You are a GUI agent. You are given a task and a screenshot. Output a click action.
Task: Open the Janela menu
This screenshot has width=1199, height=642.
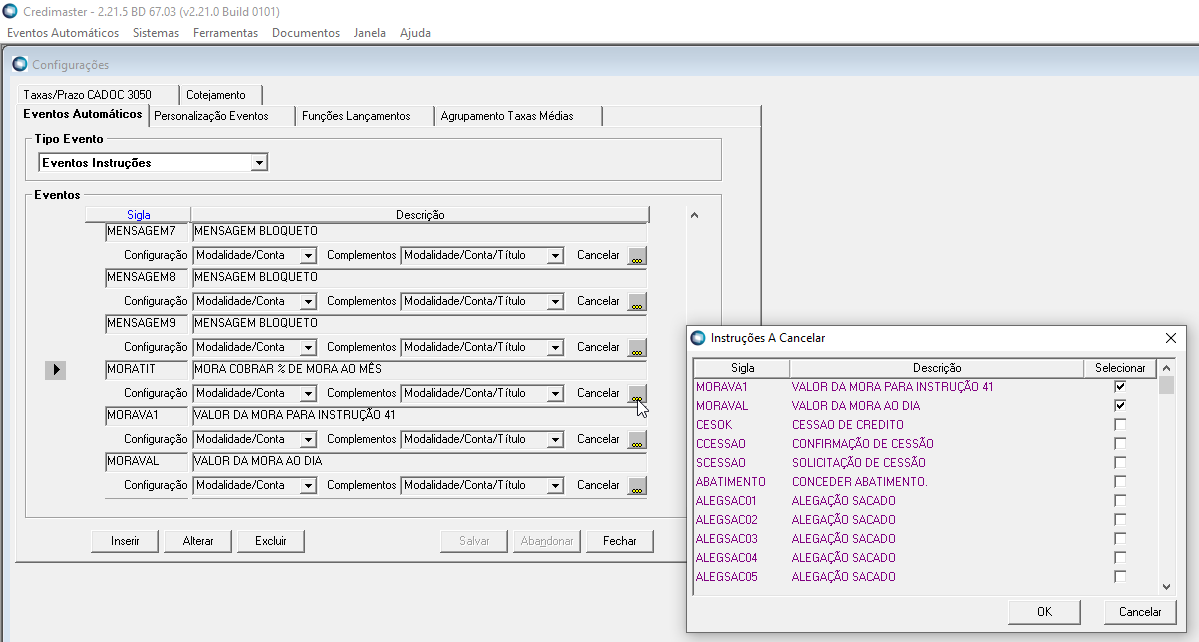coord(369,33)
